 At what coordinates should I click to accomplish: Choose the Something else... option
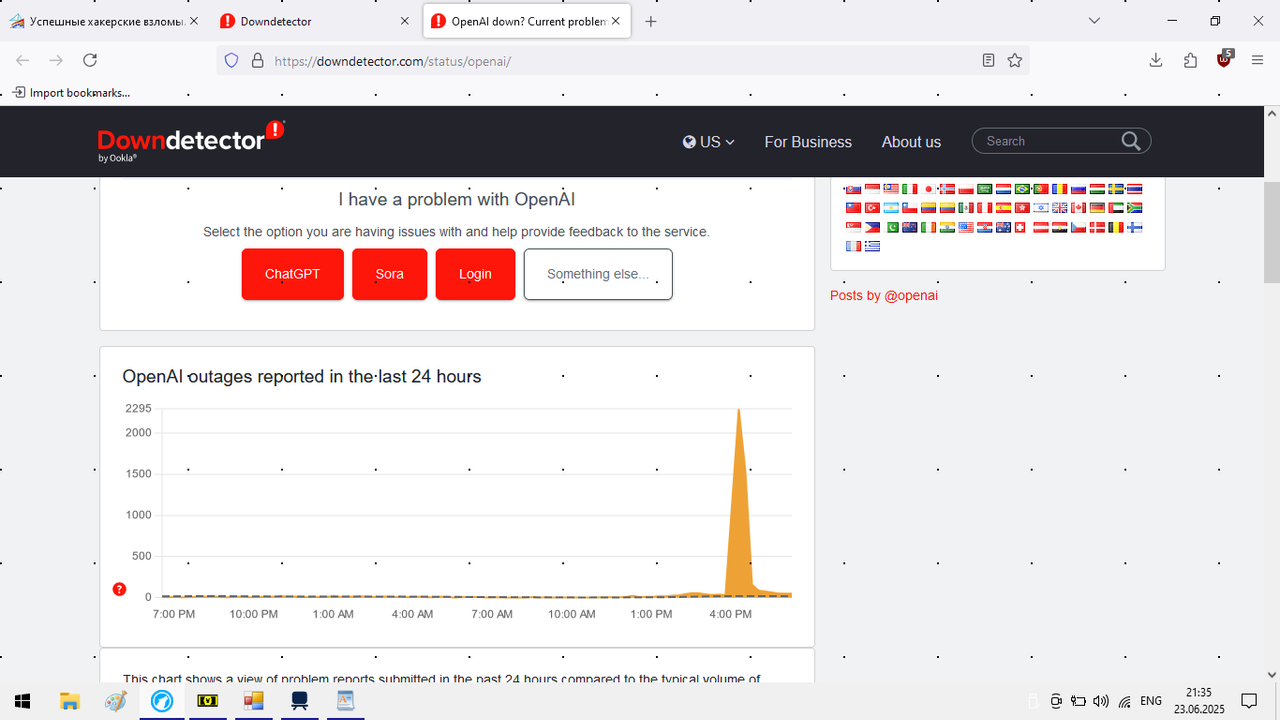point(598,274)
